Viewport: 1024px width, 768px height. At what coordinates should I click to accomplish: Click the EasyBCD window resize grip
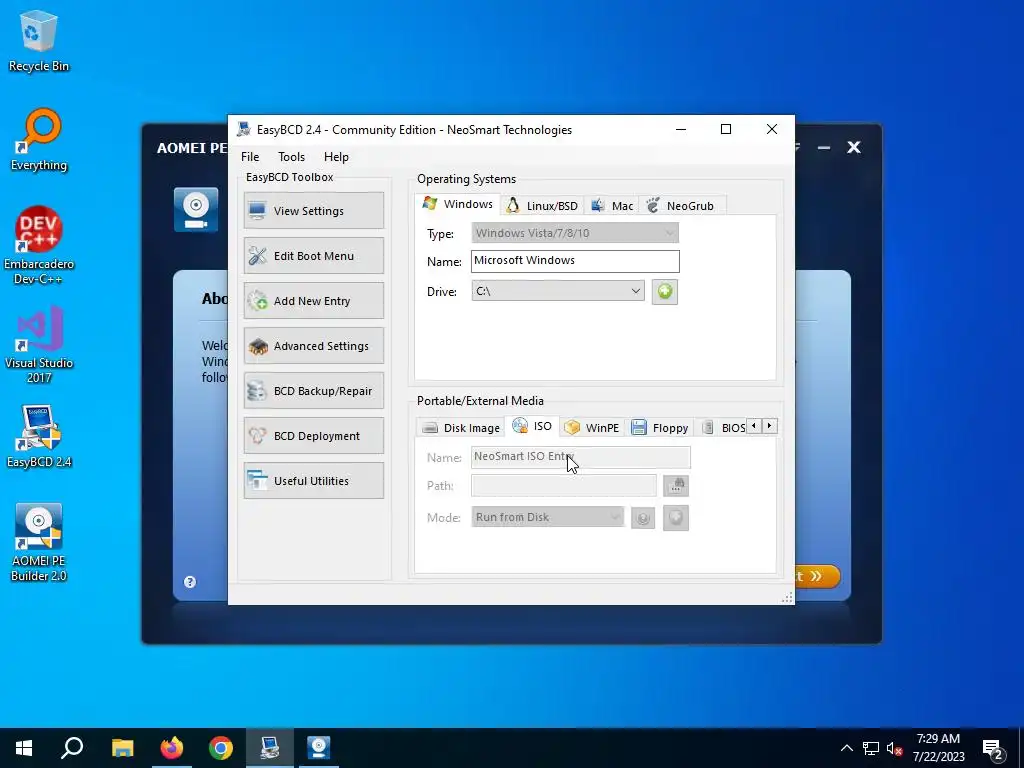pyautogui.click(x=787, y=597)
